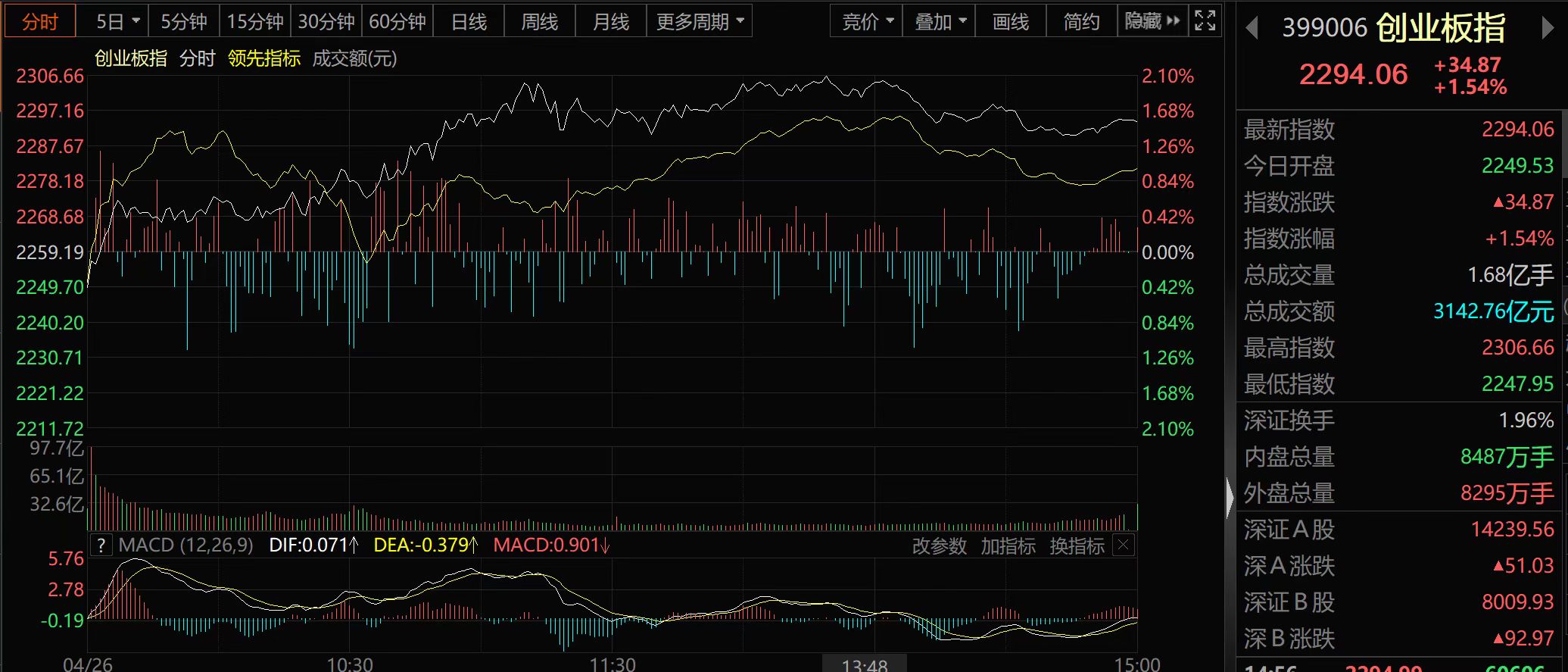Go to next index with right arrow

tap(1547, 29)
